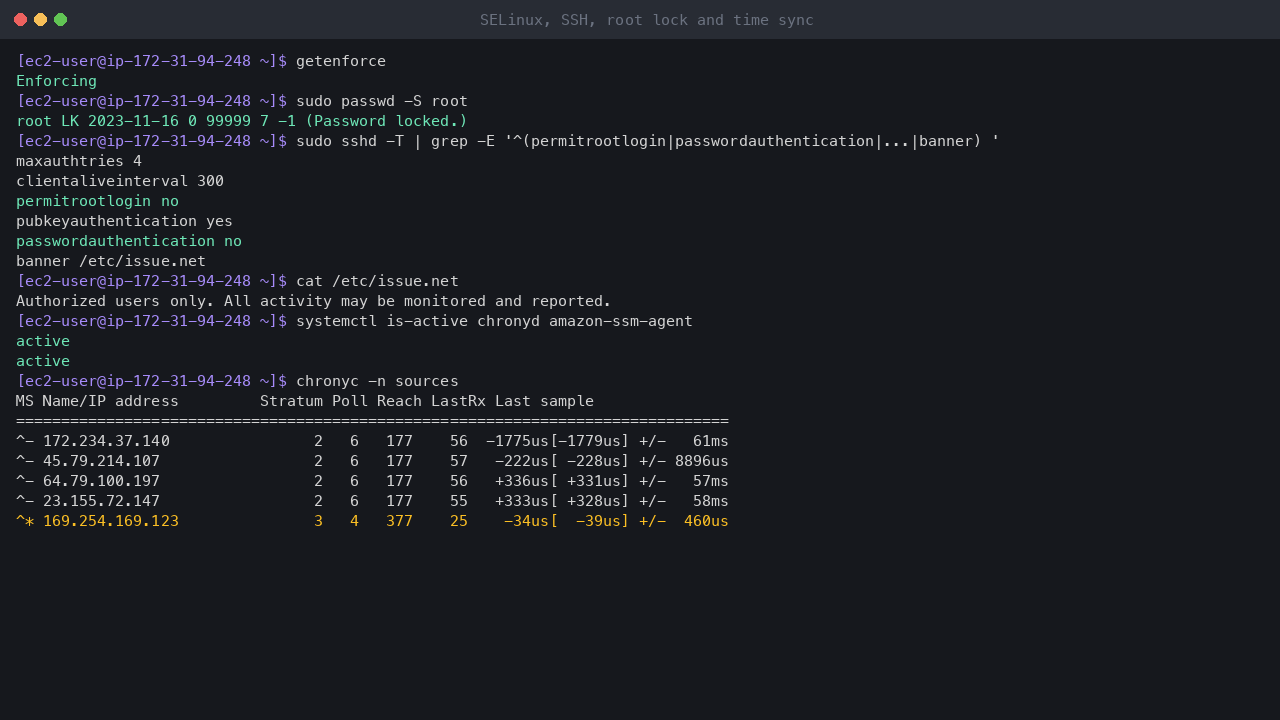The image size is (1280, 720).
Task: Click the first 'active' status line
Action: [43, 341]
